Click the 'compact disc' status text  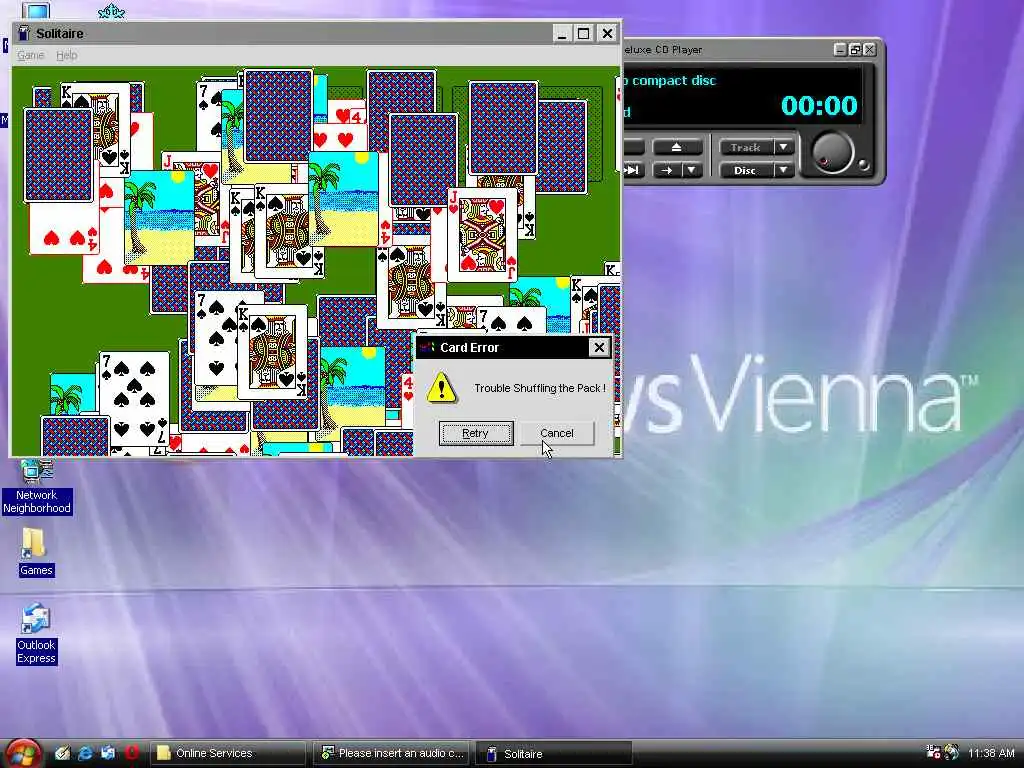tap(673, 81)
